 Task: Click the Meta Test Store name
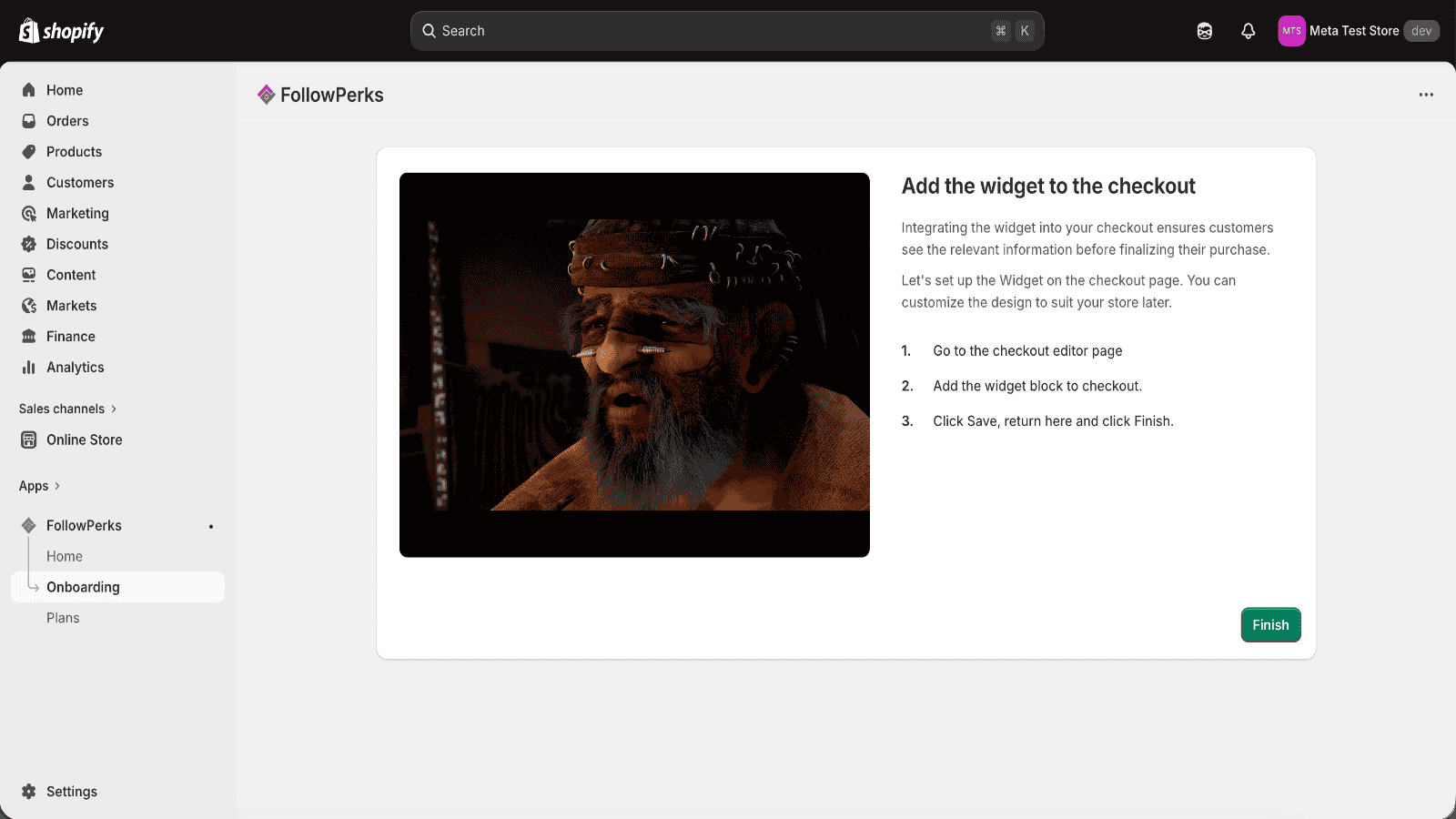point(1354,31)
